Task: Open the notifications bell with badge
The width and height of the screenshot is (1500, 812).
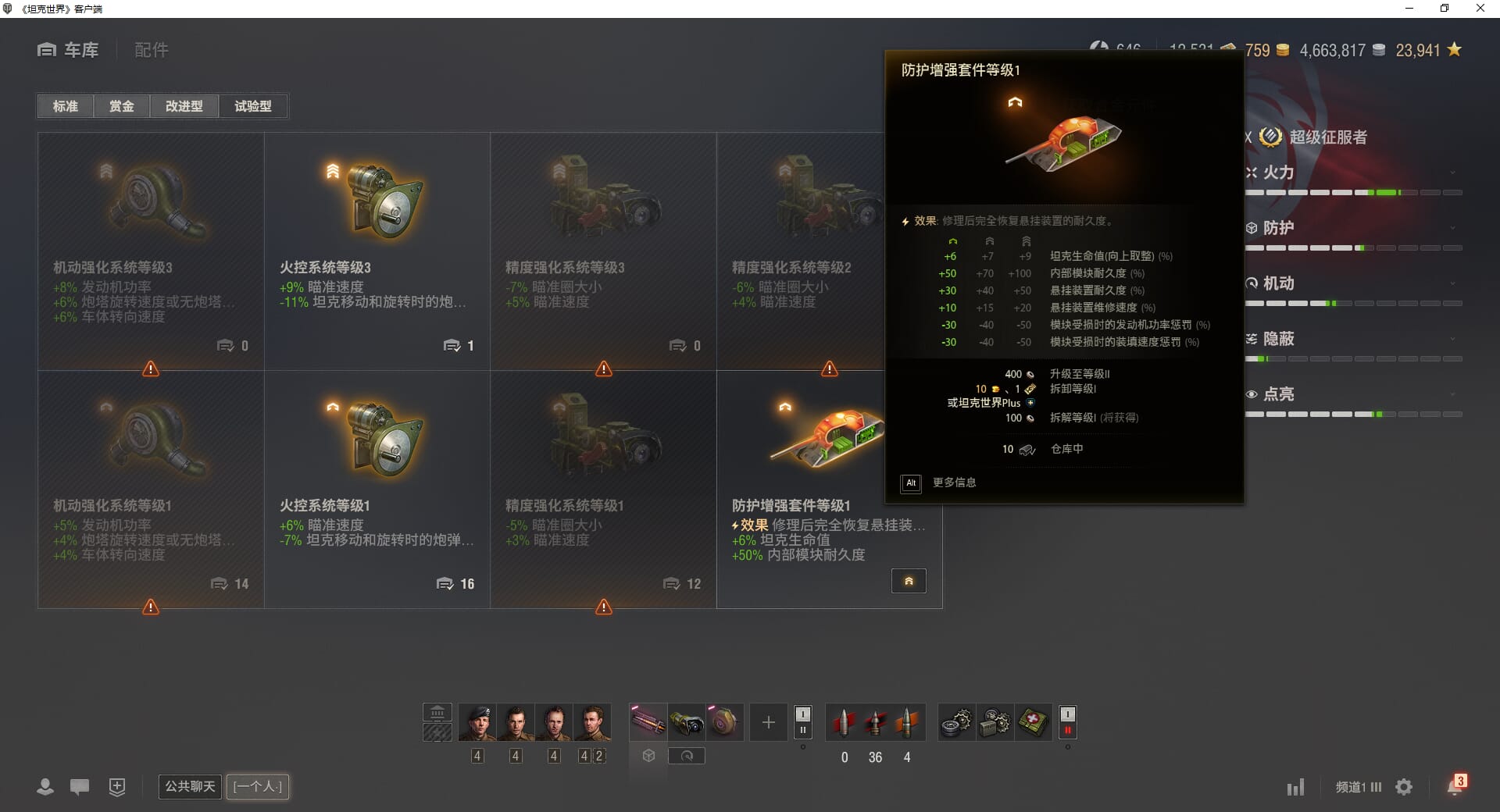Action: click(1455, 785)
